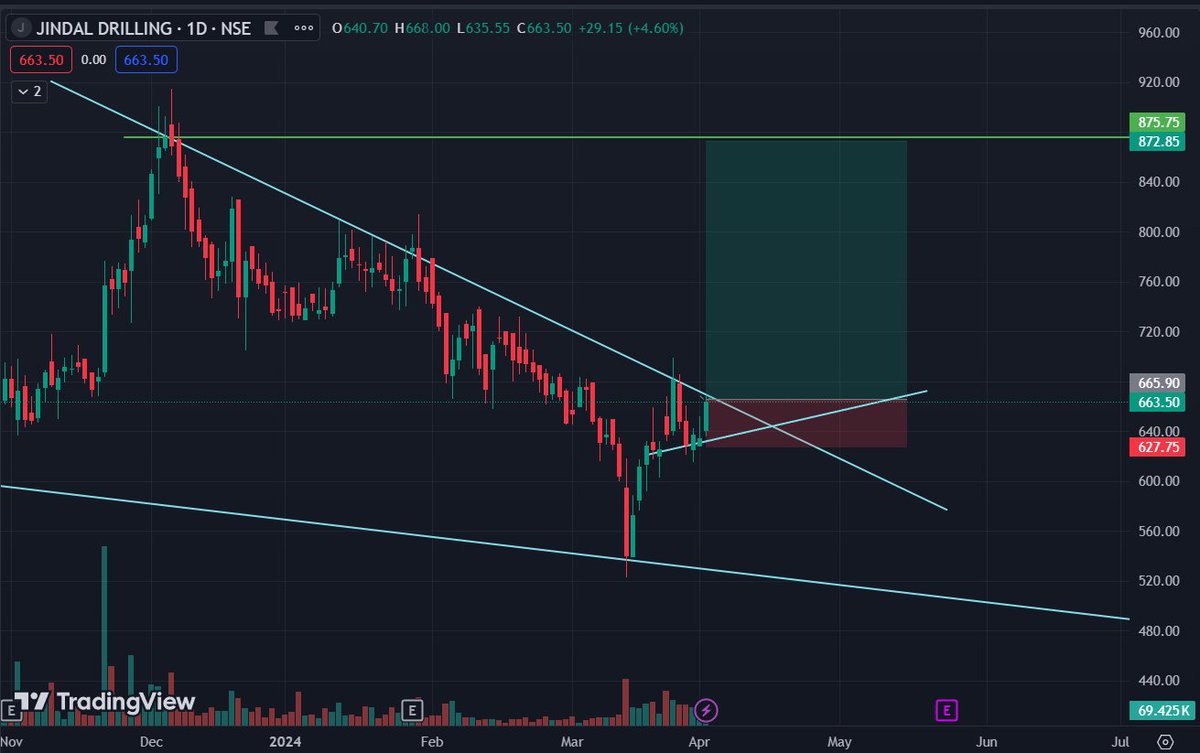The image size is (1200, 753).
Task: Click the JINDAL DRILLING · 1D · NSE title
Action: click(144, 28)
